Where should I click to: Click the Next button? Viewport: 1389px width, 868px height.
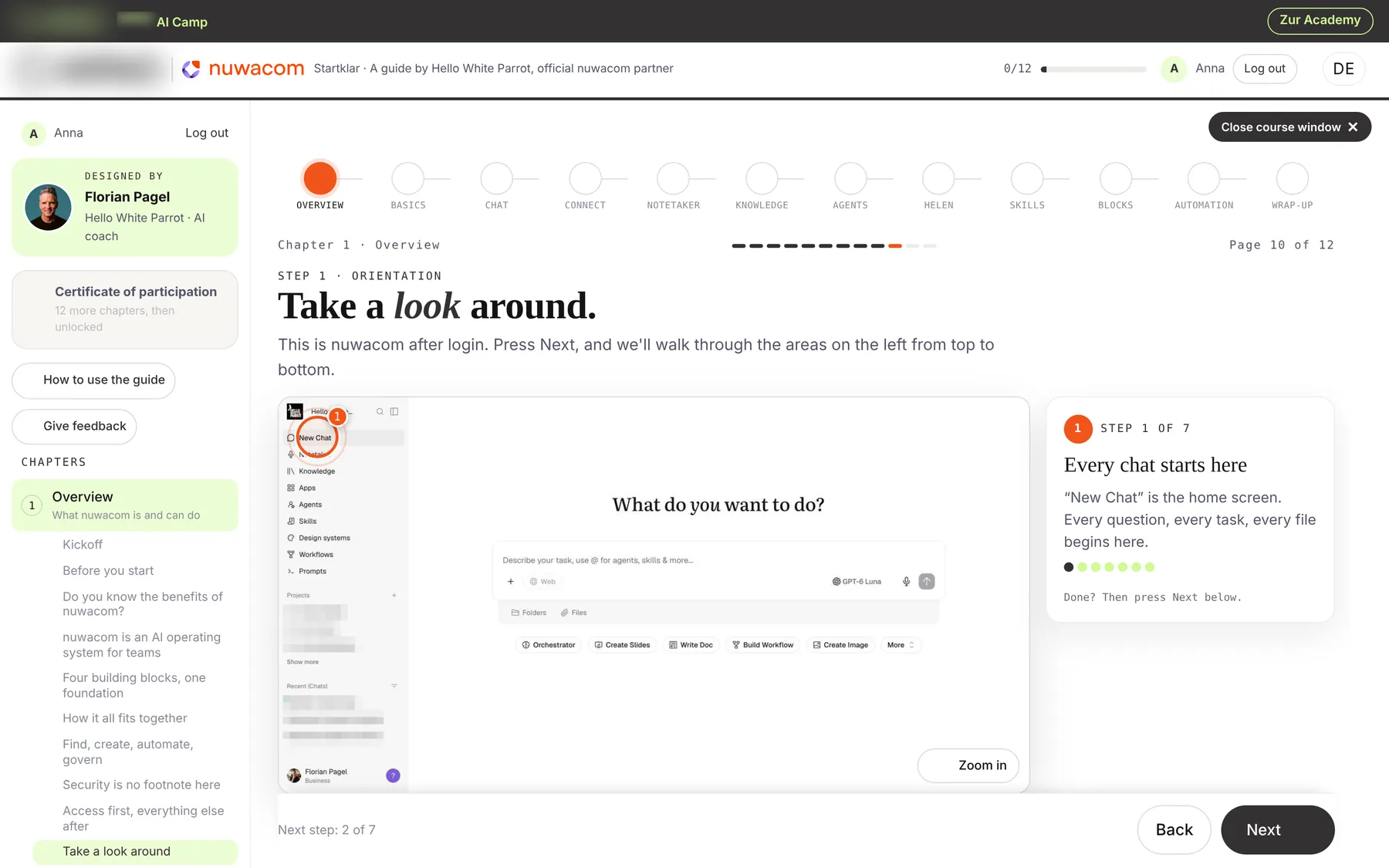tap(1278, 830)
